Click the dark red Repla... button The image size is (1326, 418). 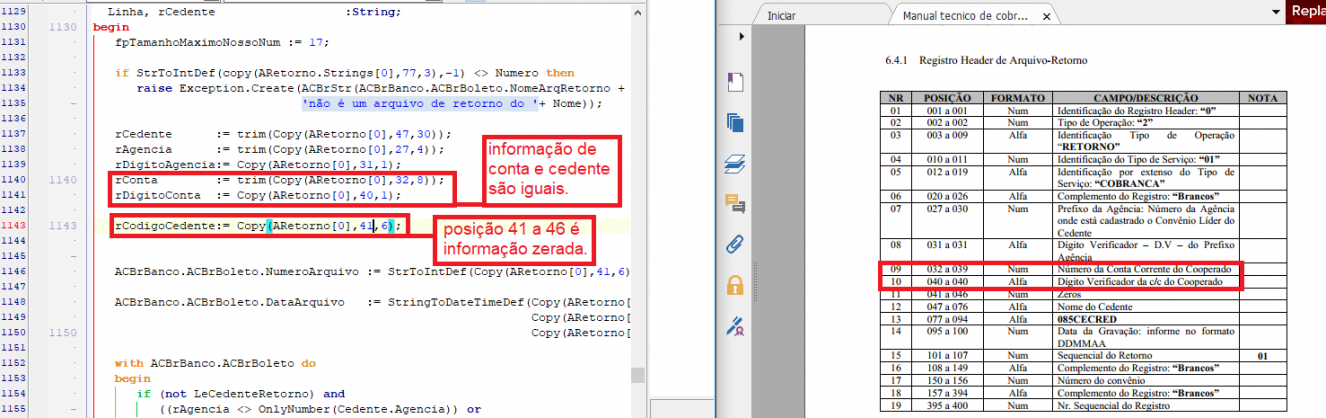(x=1306, y=11)
